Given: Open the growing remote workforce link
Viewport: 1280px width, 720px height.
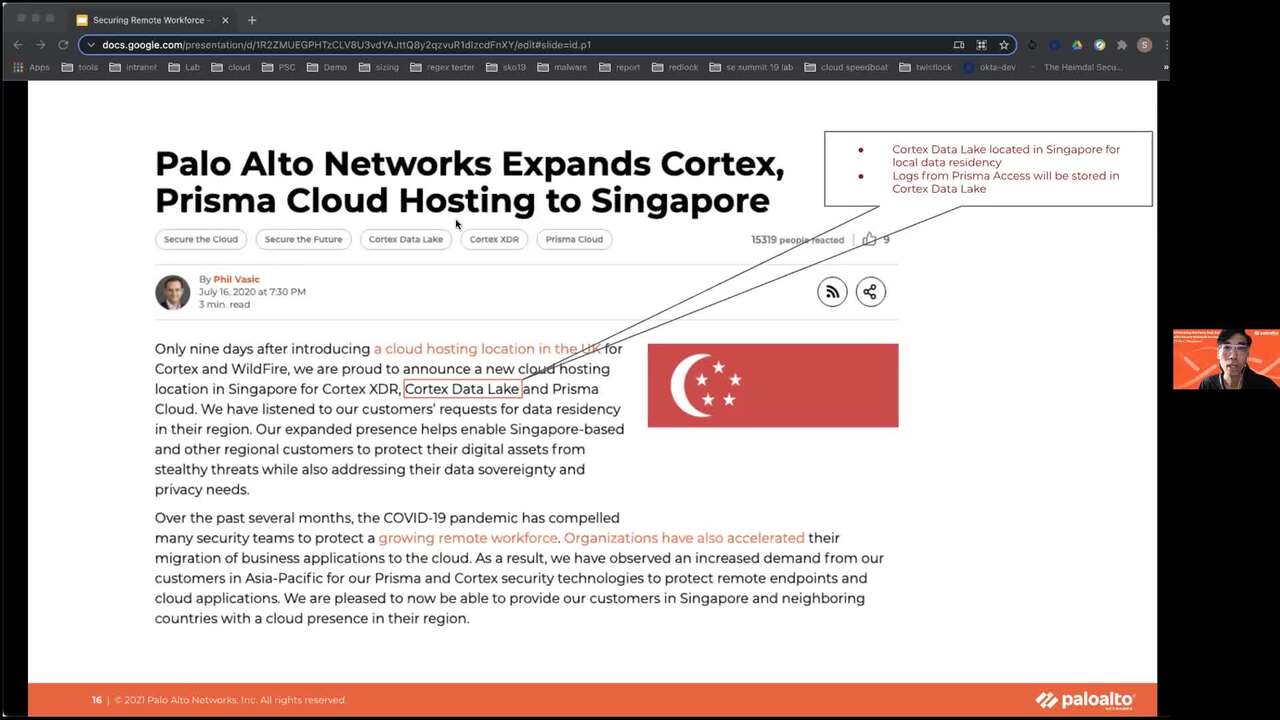Looking at the screenshot, I should [467, 538].
